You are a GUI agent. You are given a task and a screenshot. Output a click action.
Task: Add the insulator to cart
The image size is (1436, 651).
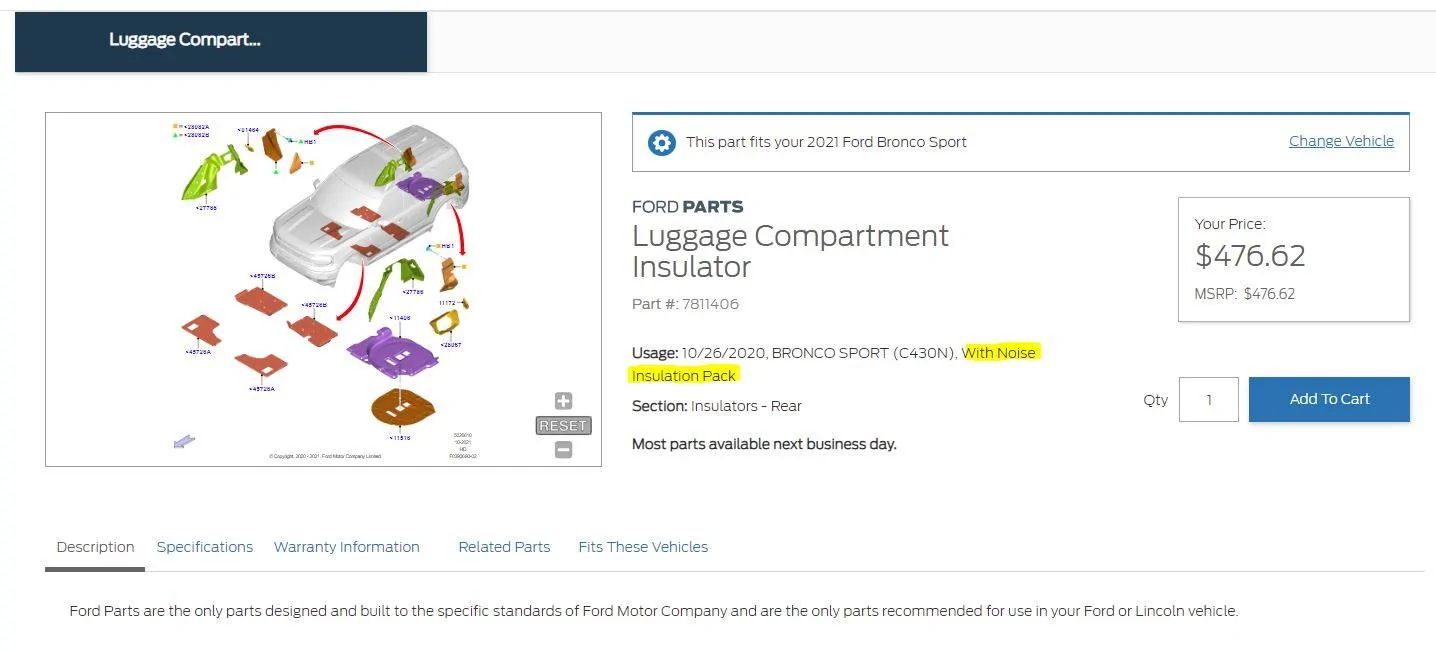point(1329,399)
